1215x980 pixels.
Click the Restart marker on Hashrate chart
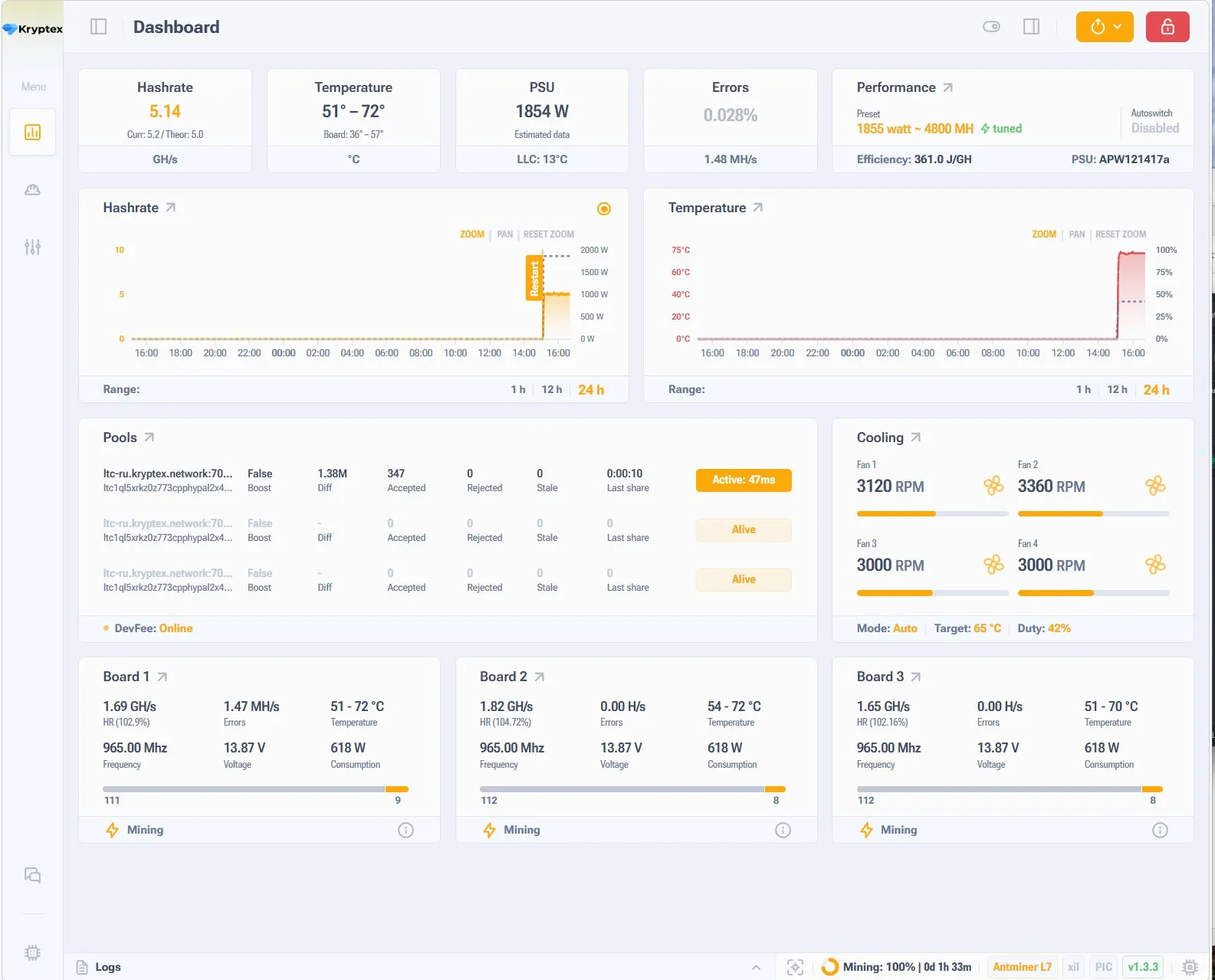(x=534, y=278)
